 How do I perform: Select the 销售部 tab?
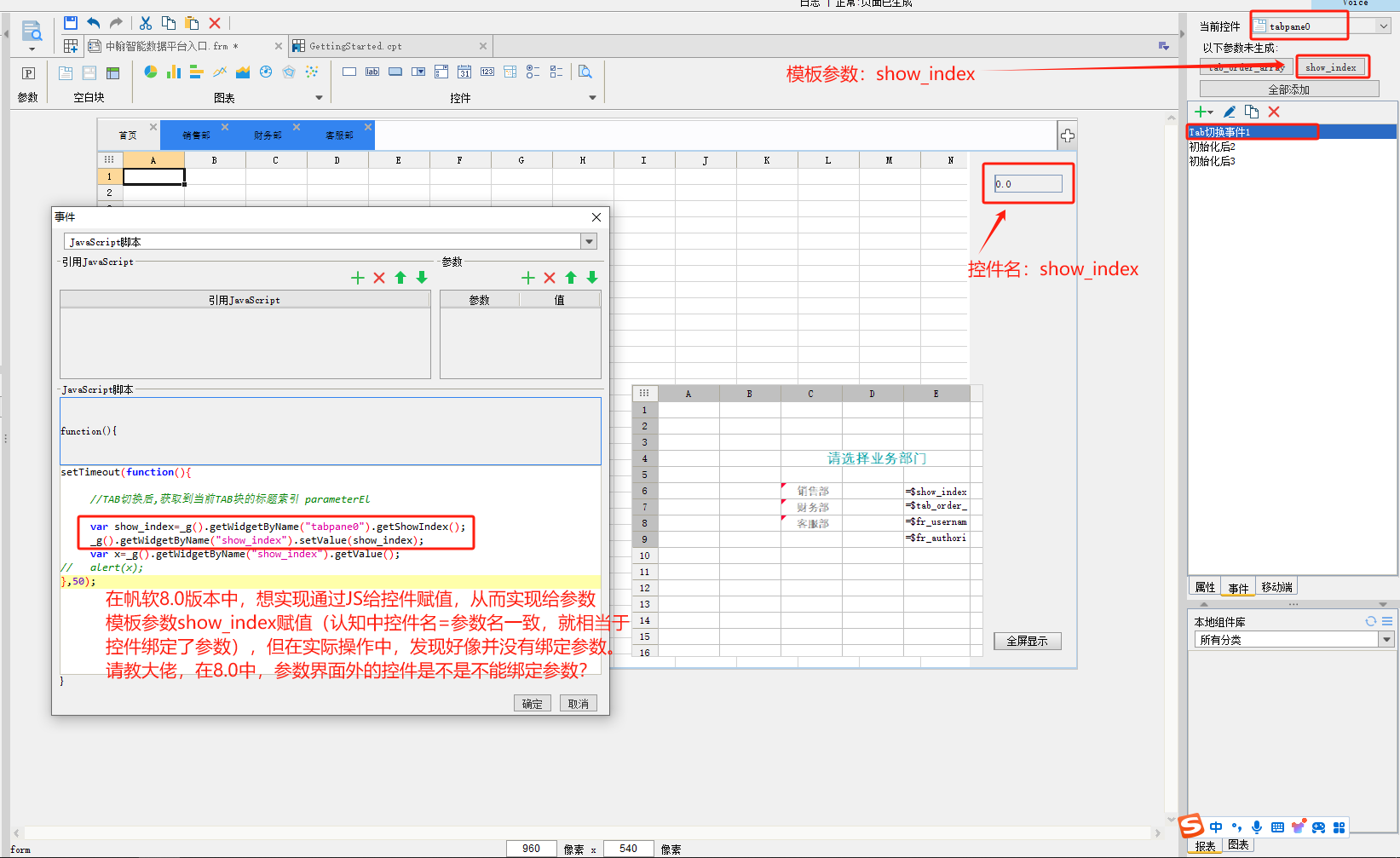coord(196,135)
